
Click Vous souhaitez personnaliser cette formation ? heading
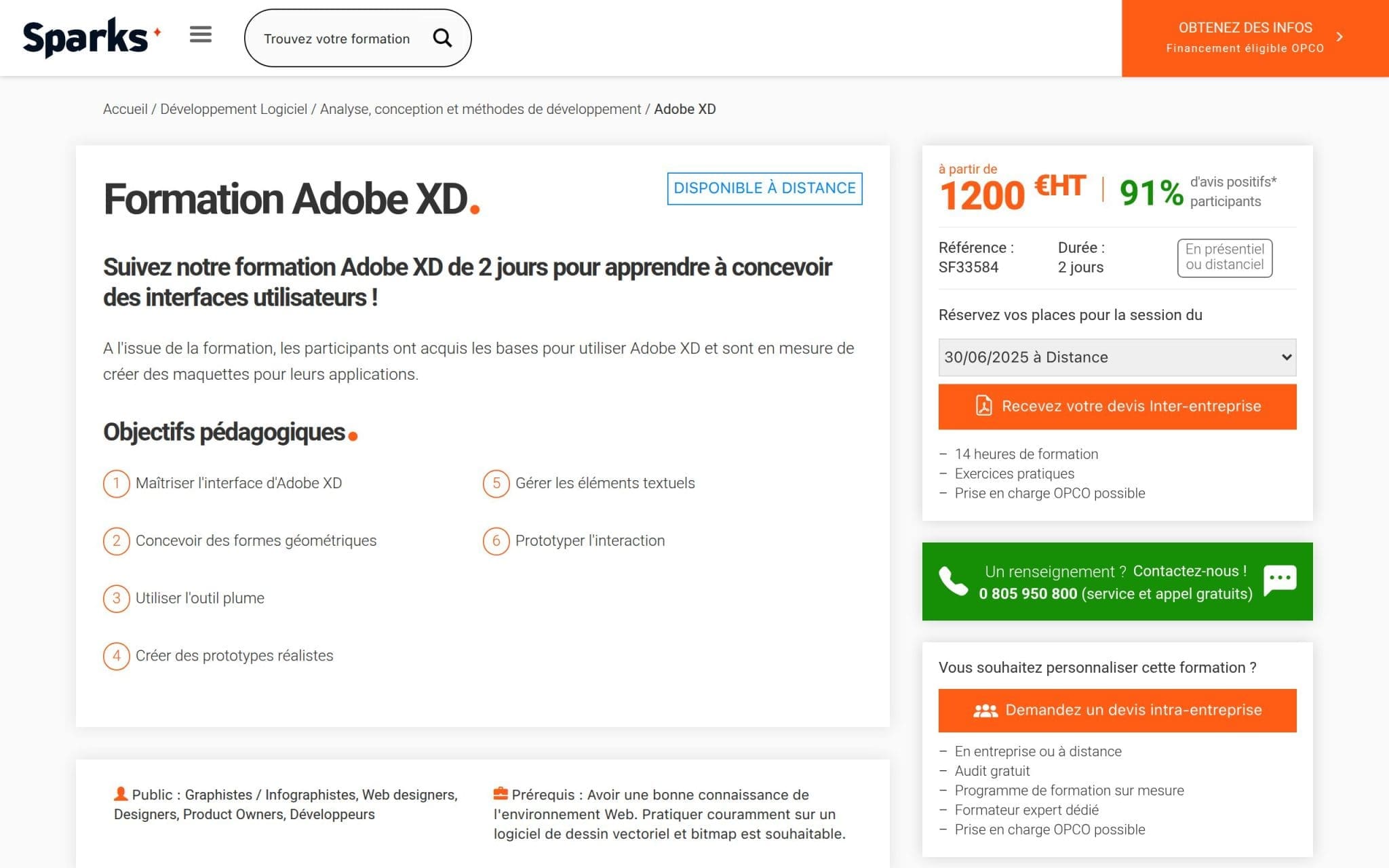pos(1097,667)
